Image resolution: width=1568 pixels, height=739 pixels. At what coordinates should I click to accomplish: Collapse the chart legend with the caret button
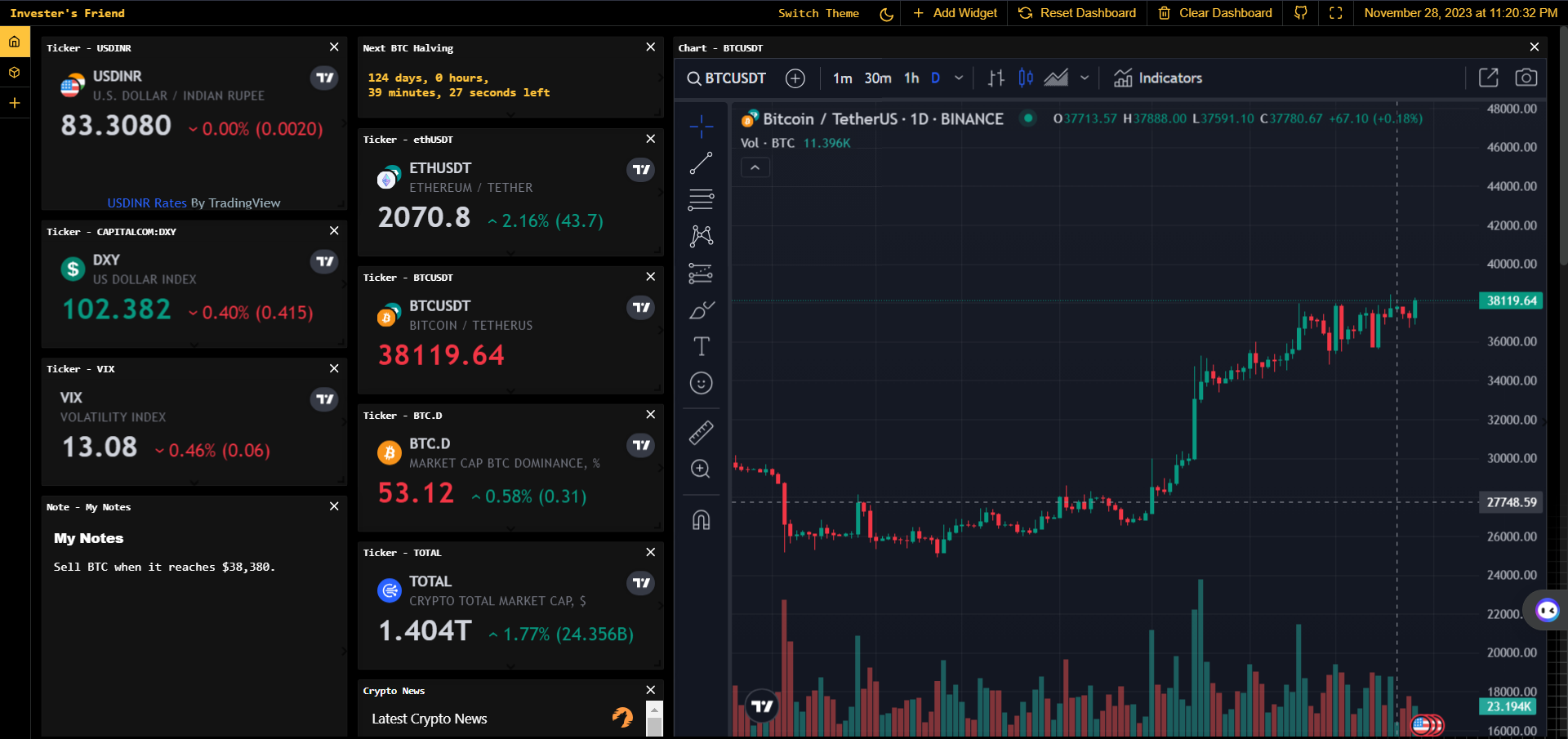tap(755, 167)
